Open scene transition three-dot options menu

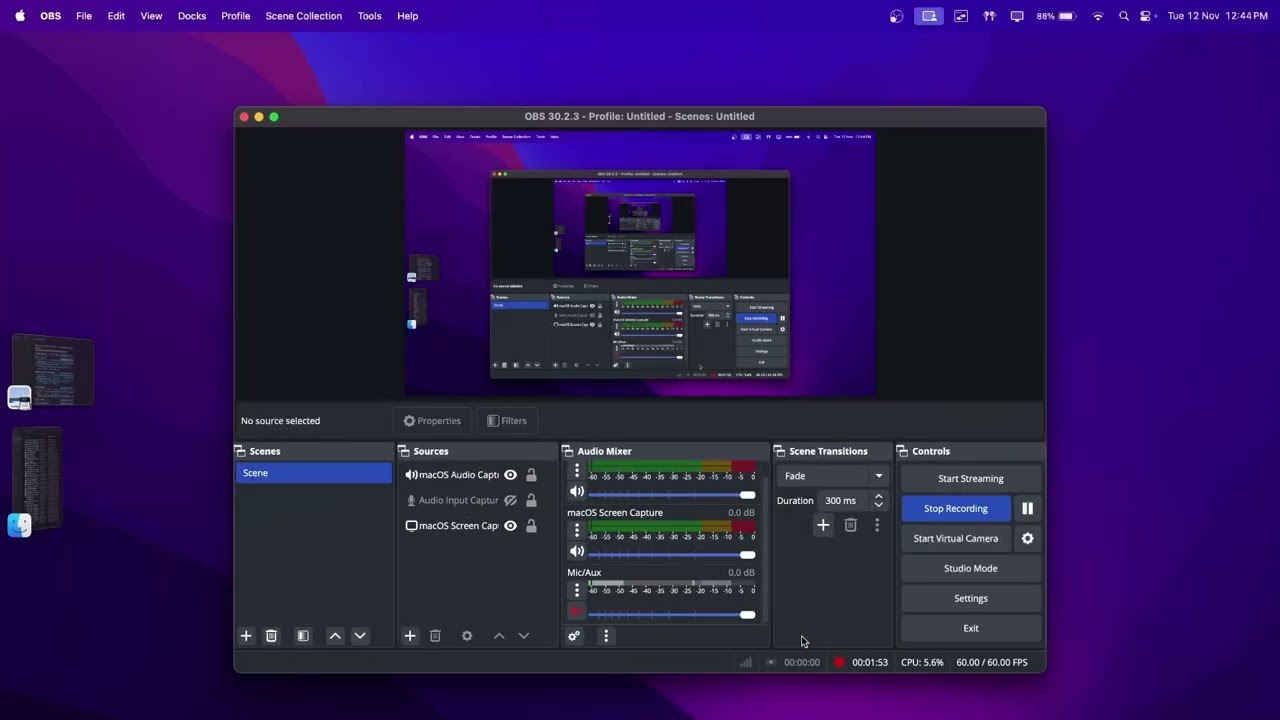point(877,525)
